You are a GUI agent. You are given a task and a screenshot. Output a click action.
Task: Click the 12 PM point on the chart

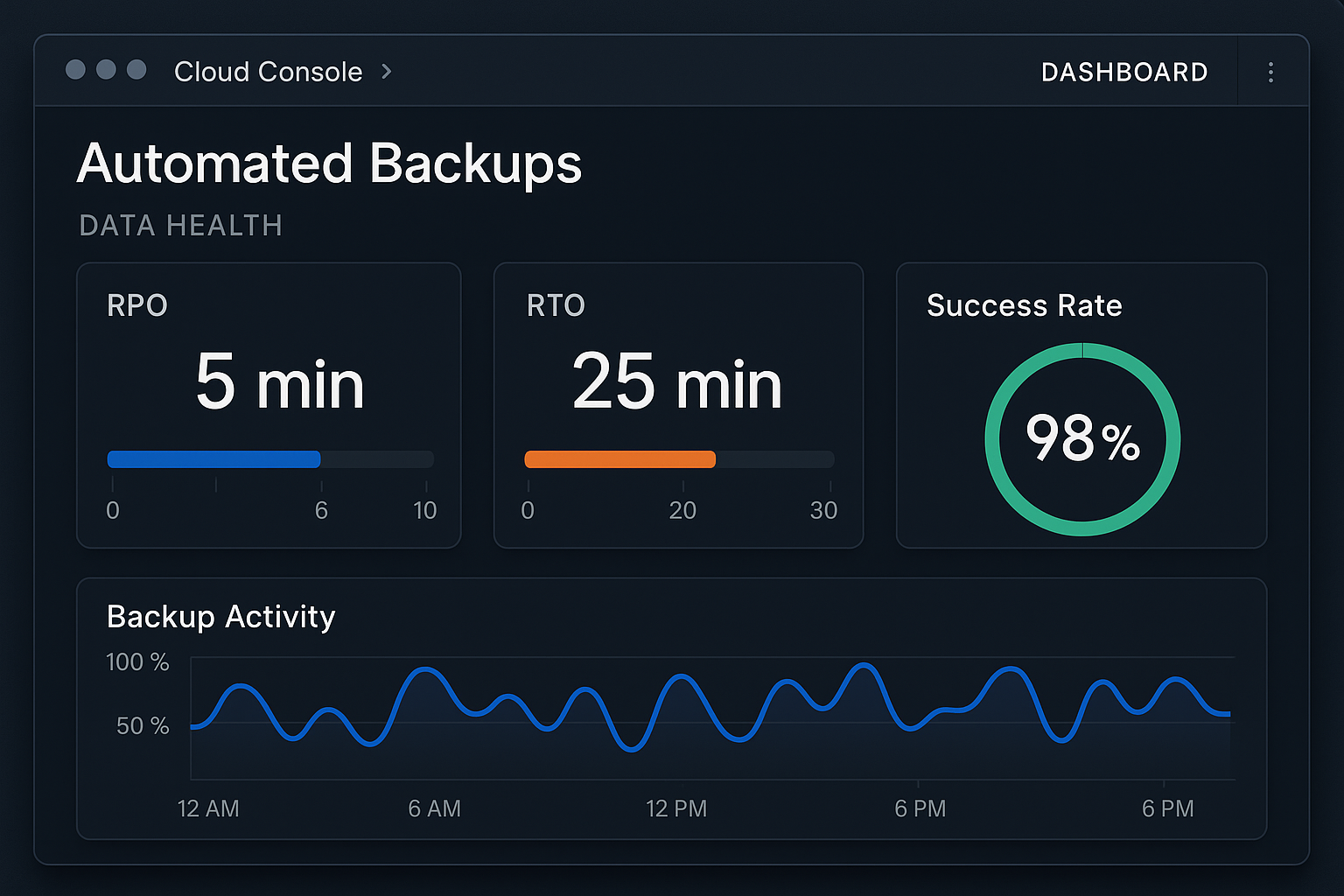(x=676, y=808)
